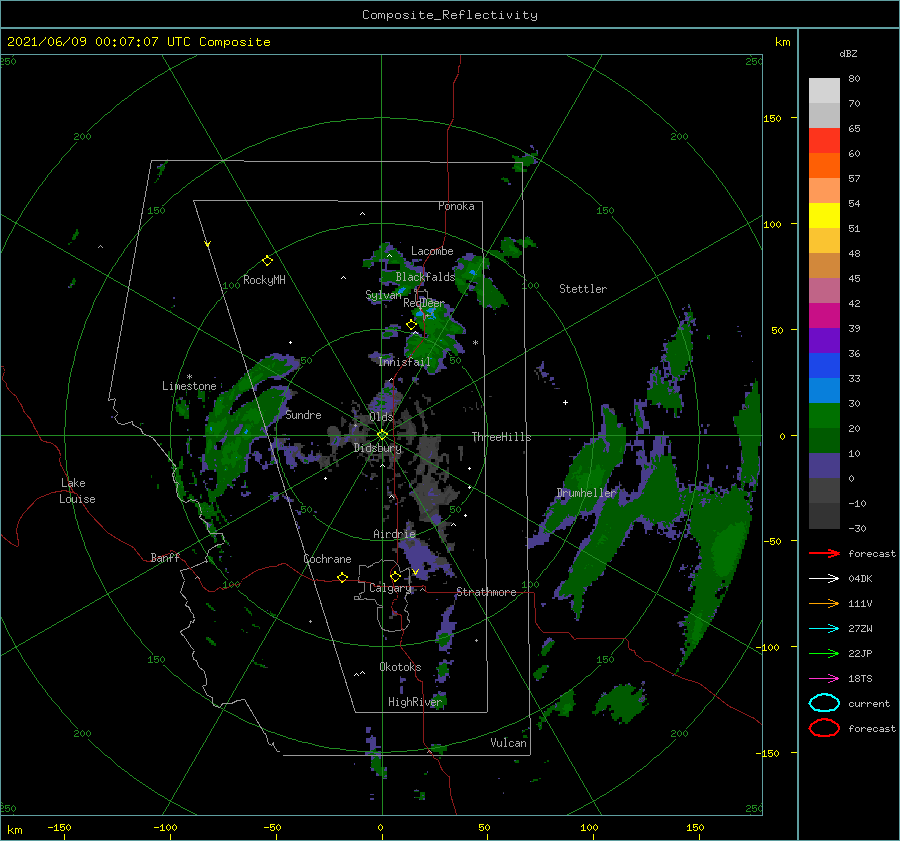Click the cyan 27ZW arrow legend icon
Image resolution: width=900 pixels, height=841 pixels.
point(824,629)
